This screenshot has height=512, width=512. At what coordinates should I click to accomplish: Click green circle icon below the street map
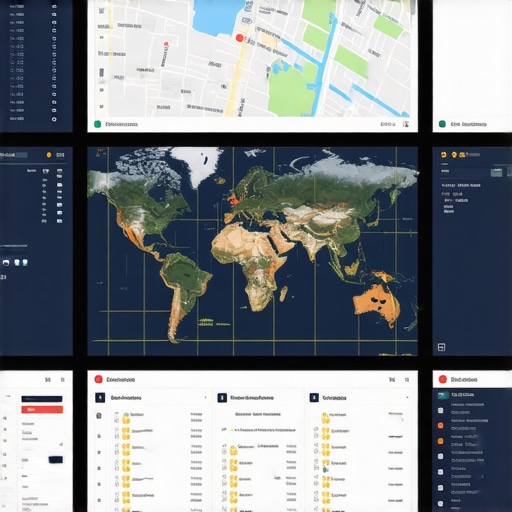coord(97,124)
